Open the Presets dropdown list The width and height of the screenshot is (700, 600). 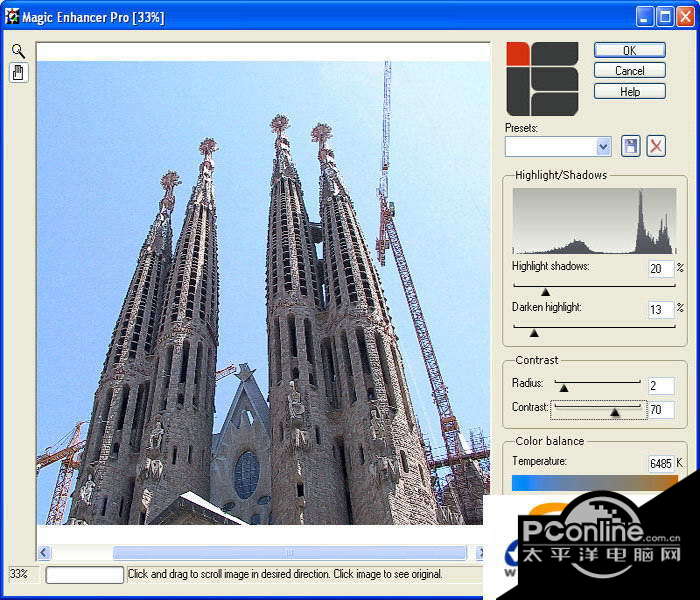(603, 147)
